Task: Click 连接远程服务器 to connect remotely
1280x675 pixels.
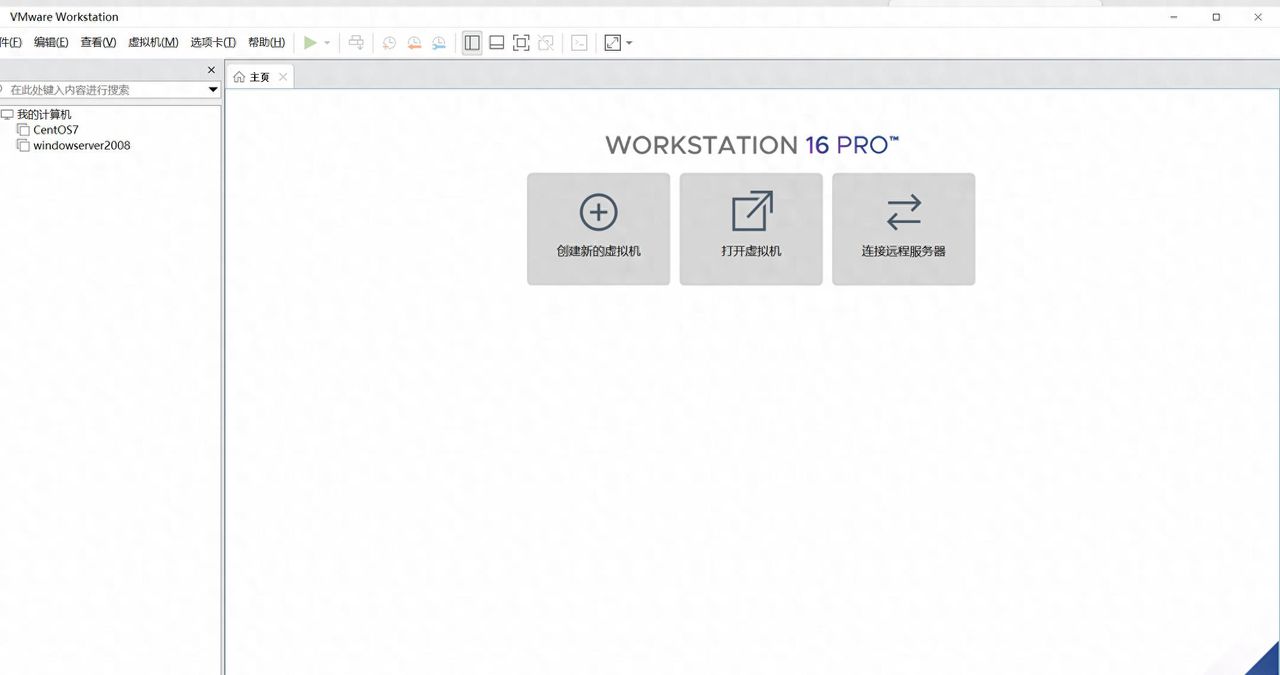Action: click(903, 228)
